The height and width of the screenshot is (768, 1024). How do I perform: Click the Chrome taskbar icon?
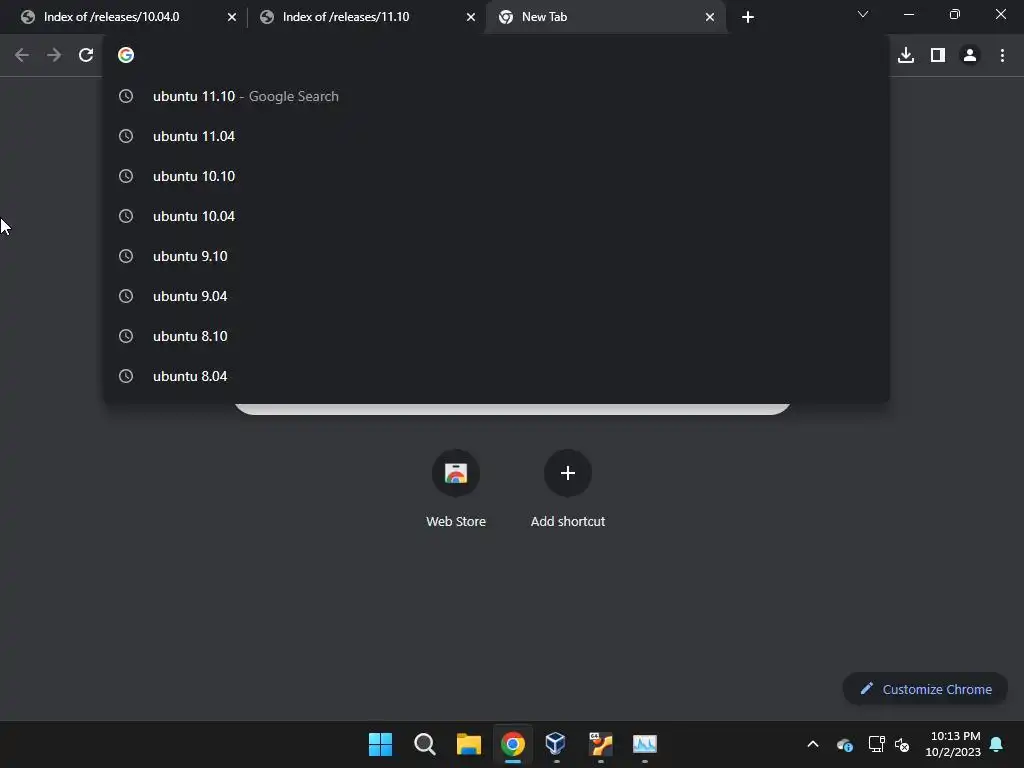click(x=513, y=744)
